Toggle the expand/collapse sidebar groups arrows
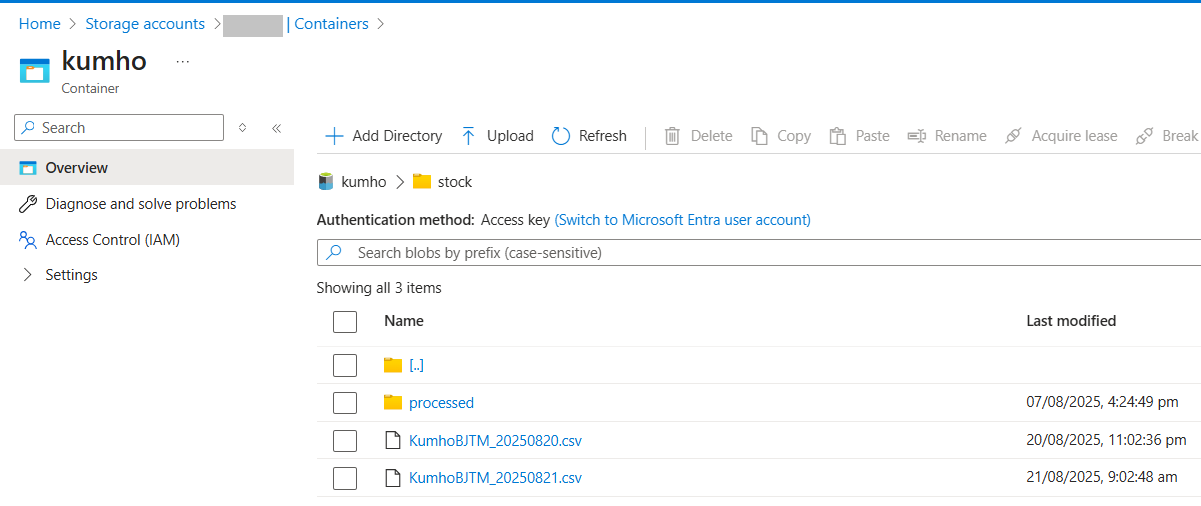This screenshot has width=1201, height=506. tap(242, 128)
